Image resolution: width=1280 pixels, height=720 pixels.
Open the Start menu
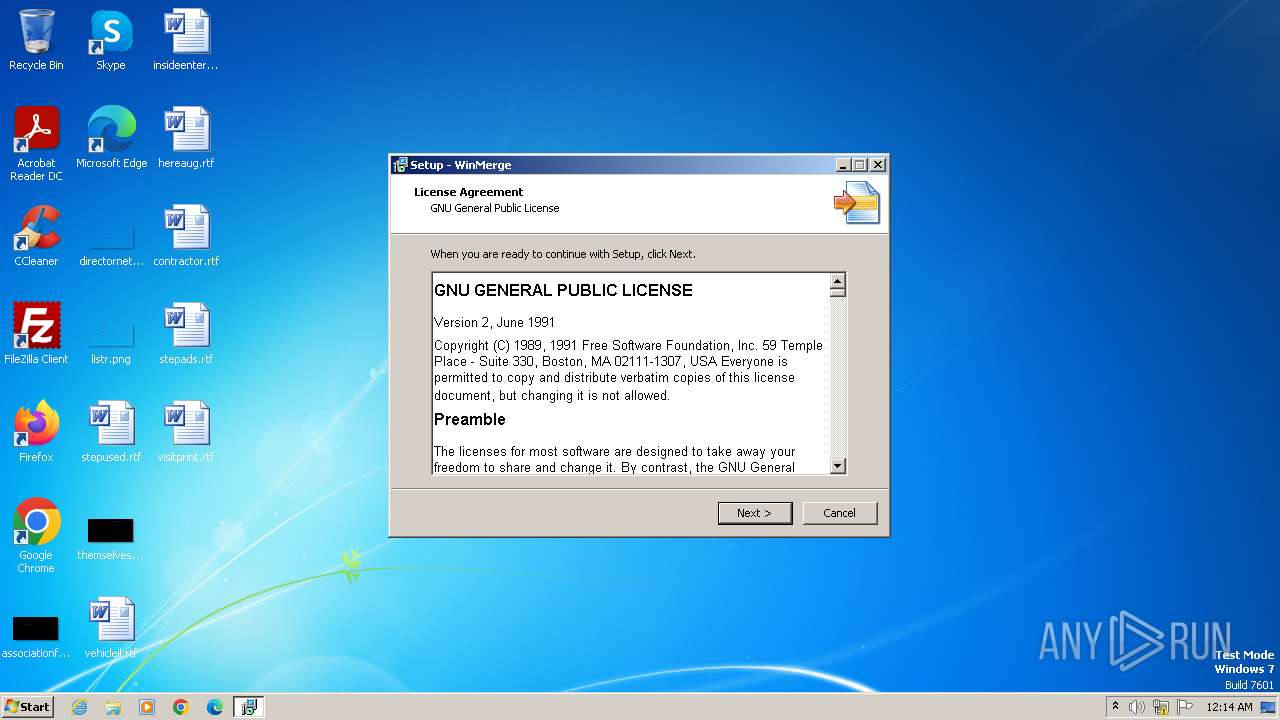[x=27, y=706]
